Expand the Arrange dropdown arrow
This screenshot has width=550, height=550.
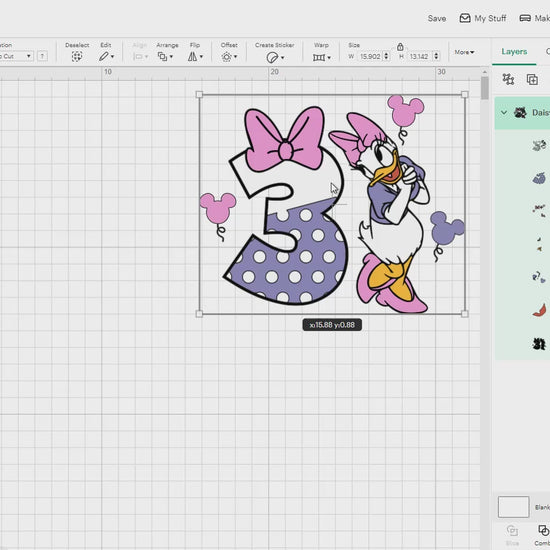[171, 56]
